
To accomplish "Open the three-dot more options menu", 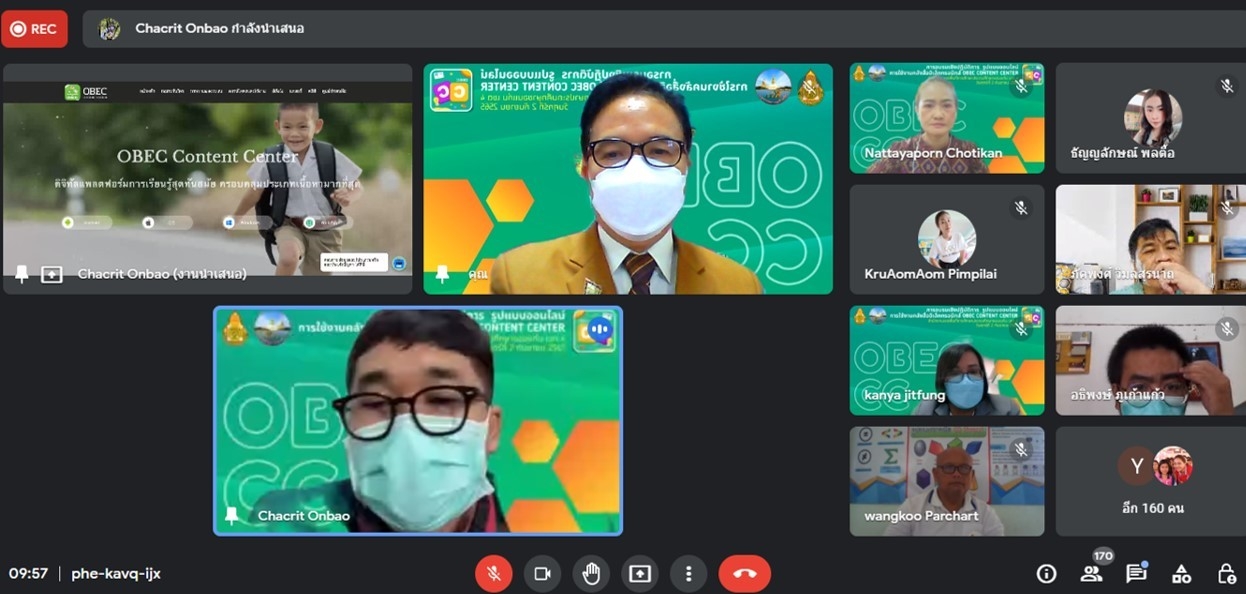I will coord(688,573).
